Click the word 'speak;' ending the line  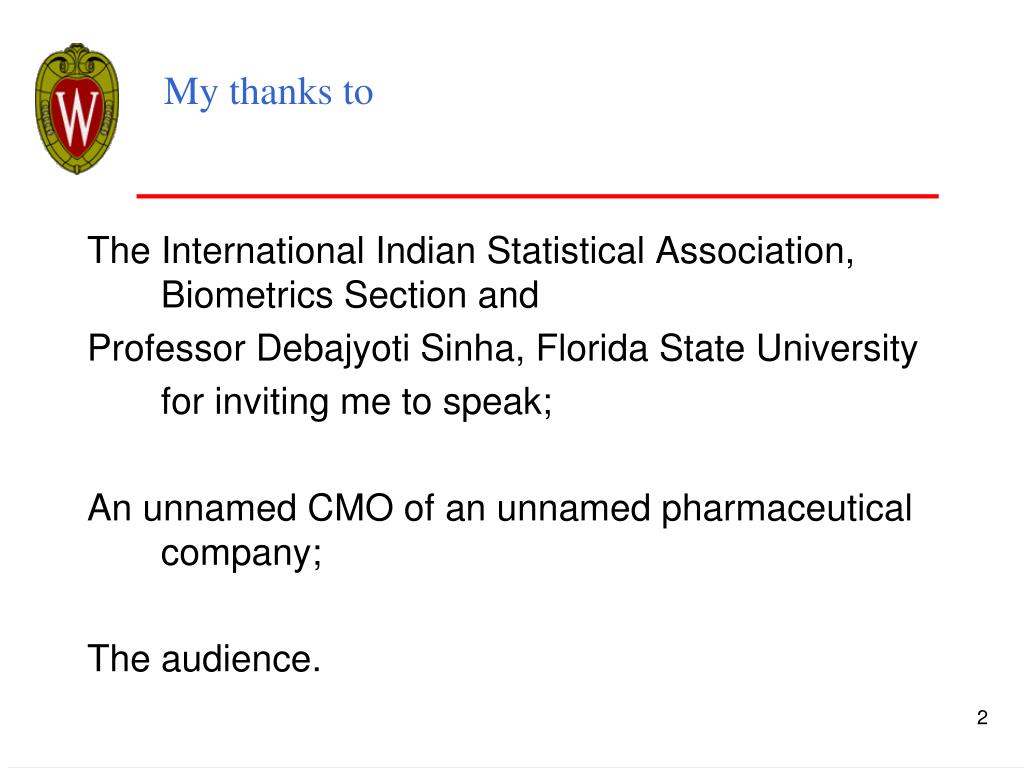click(498, 402)
